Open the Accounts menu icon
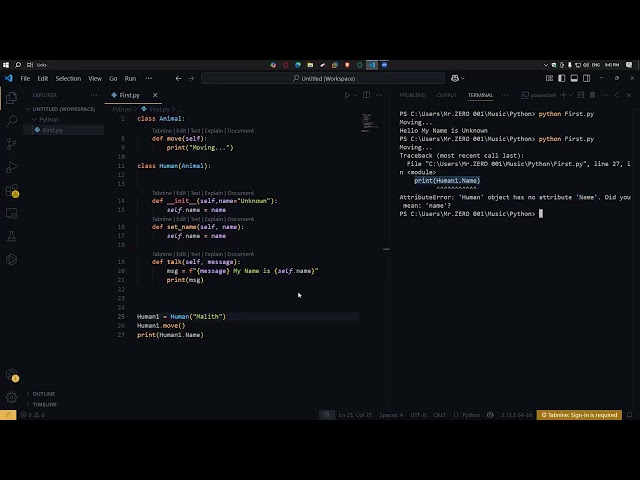640x480 pixels. [x=11, y=375]
